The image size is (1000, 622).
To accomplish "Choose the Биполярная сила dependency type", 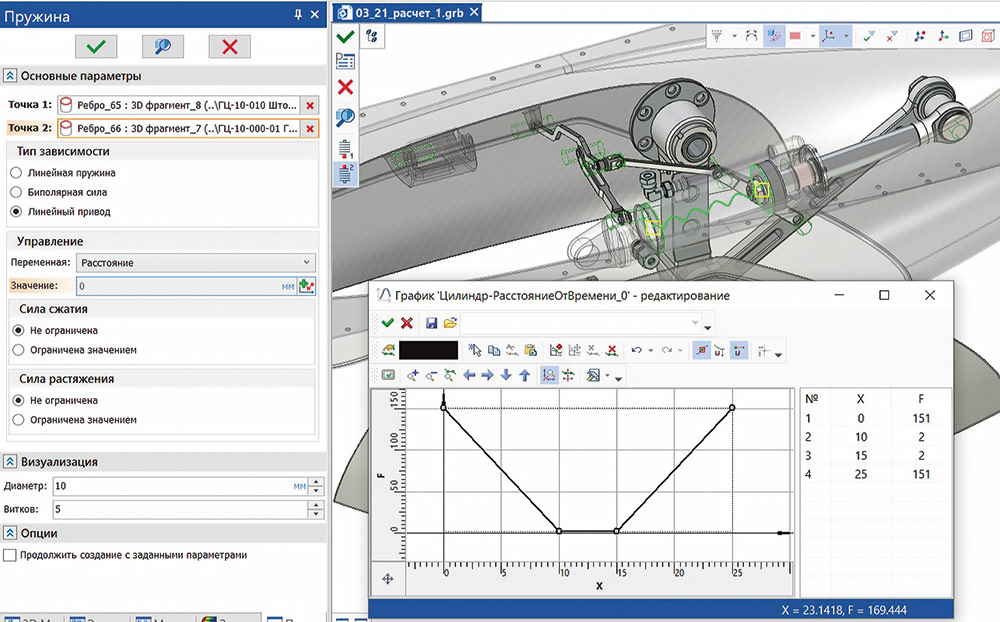I will (16, 192).
